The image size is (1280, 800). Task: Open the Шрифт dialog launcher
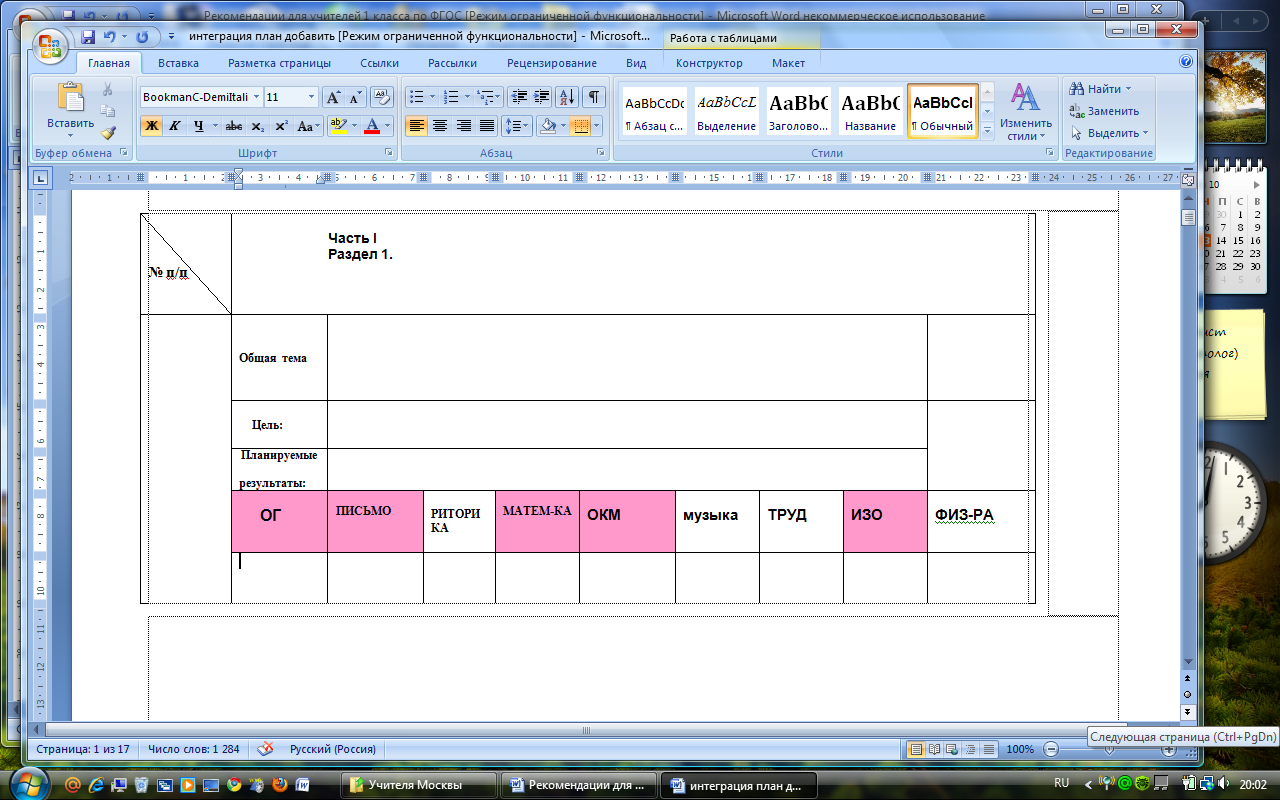point(388,153)
